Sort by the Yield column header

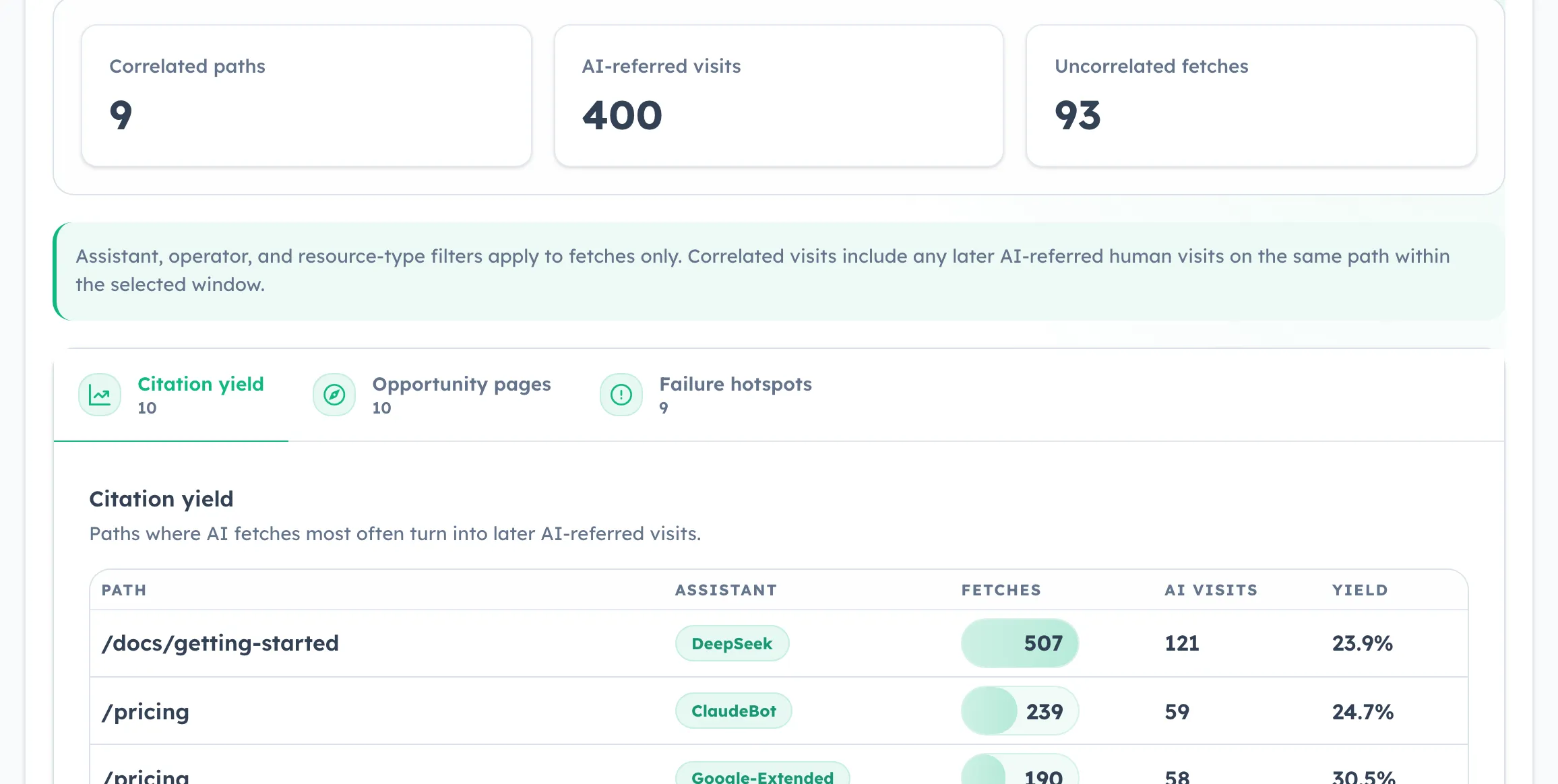[x=1360, y=590]
